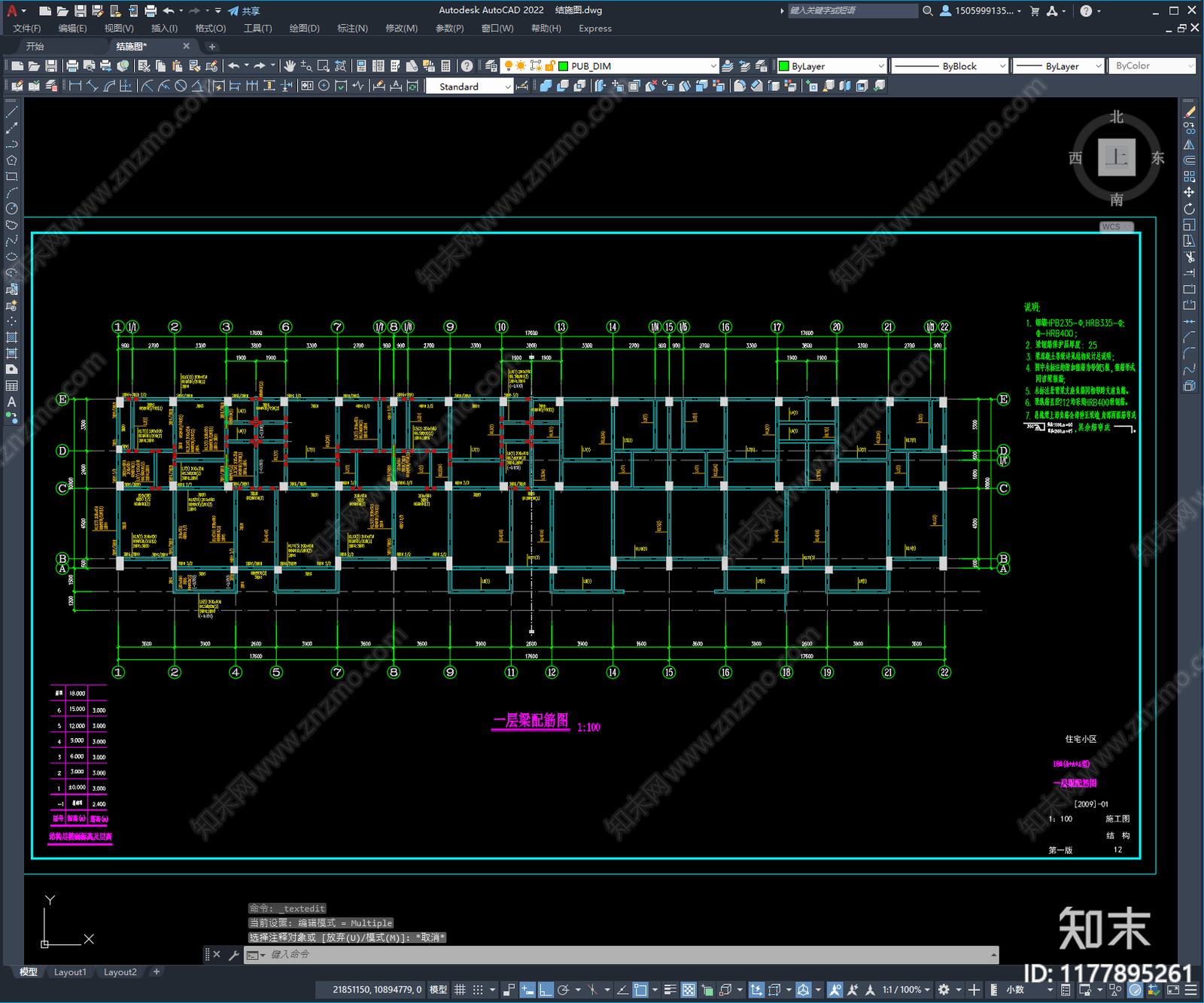Open the Express menu
This screenshot has height=1003, width=1204.
pyautogui.click(x=595, y=29)
